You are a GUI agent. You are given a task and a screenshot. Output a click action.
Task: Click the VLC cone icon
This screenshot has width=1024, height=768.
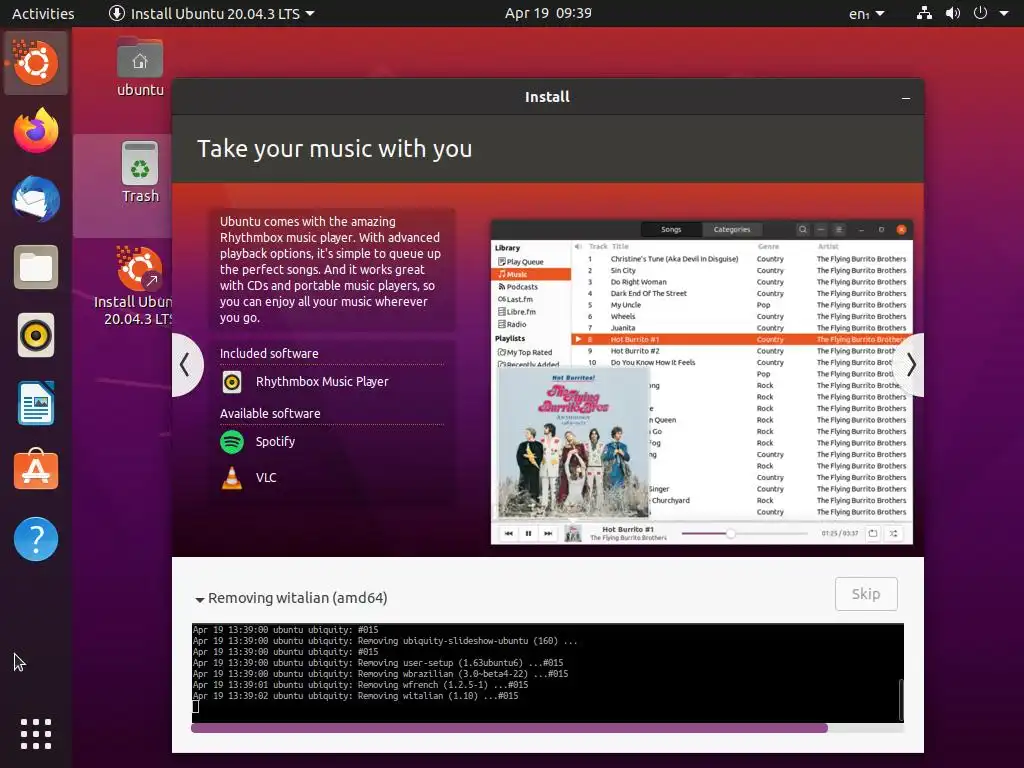(231, 478)
